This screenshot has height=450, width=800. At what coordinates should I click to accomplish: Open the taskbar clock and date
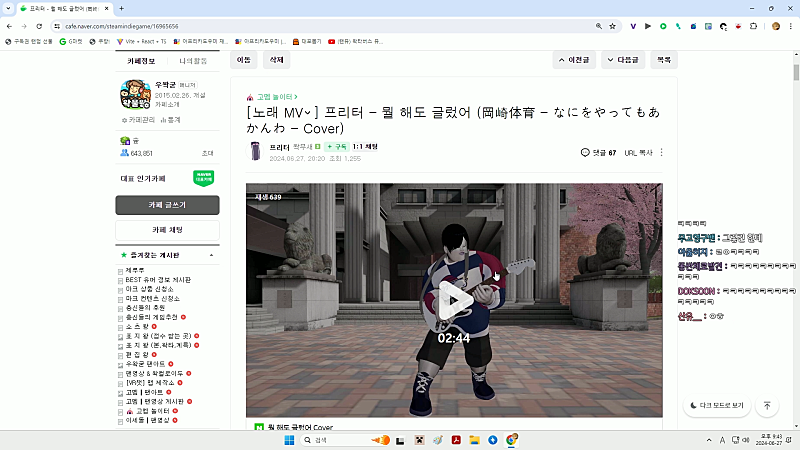click(x=770, y=440)
